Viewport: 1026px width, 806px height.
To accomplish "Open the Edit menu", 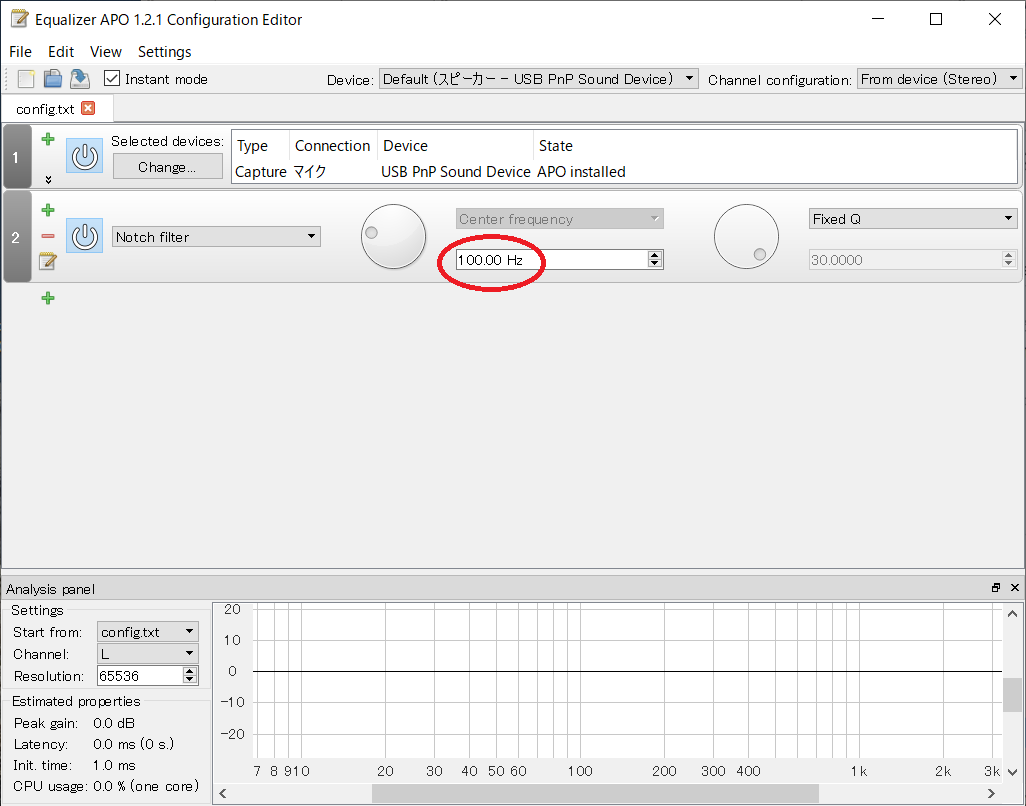I will click(x=61, y=52).
